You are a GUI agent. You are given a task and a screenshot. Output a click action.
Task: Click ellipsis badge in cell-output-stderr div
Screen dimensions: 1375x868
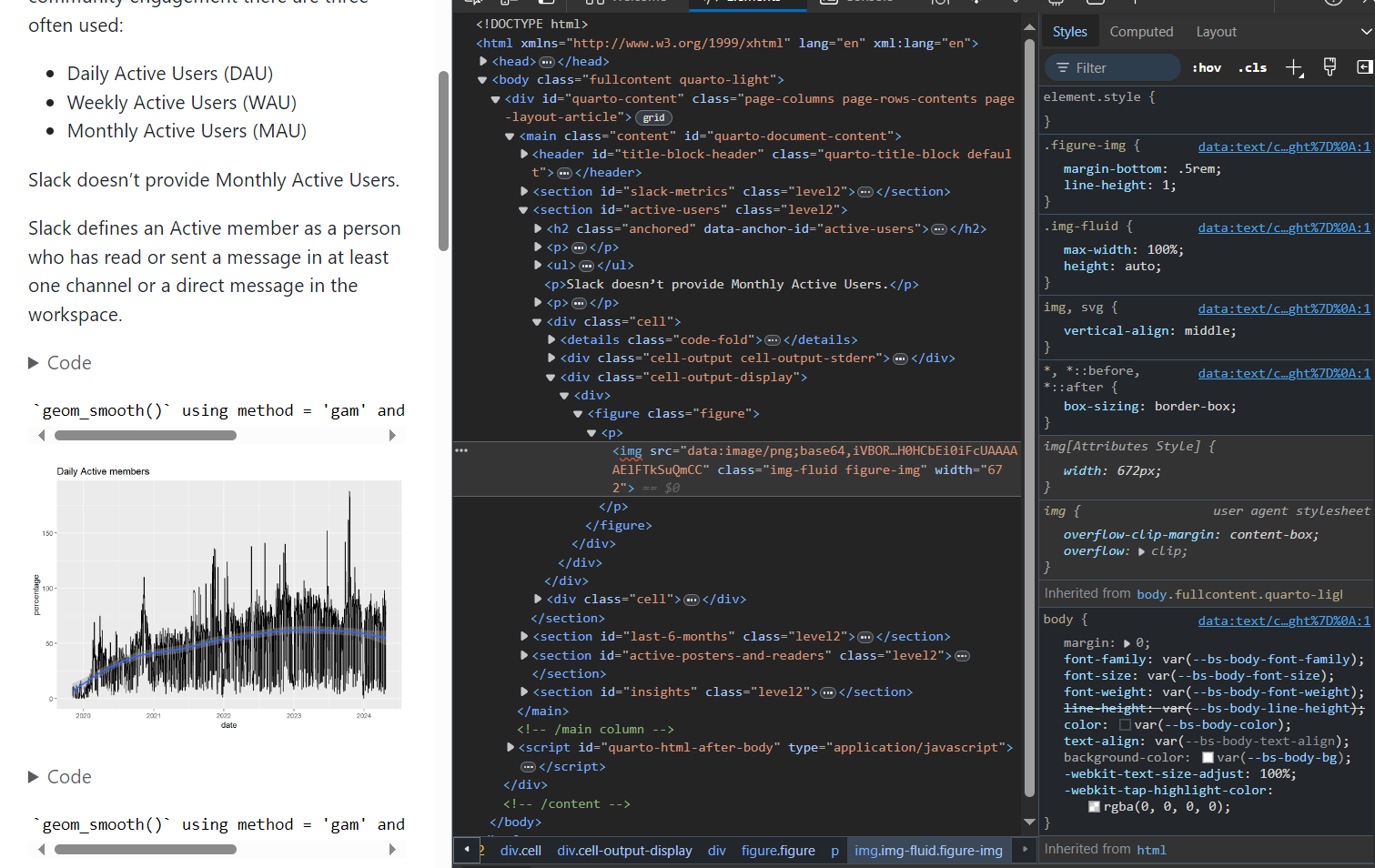900,358
